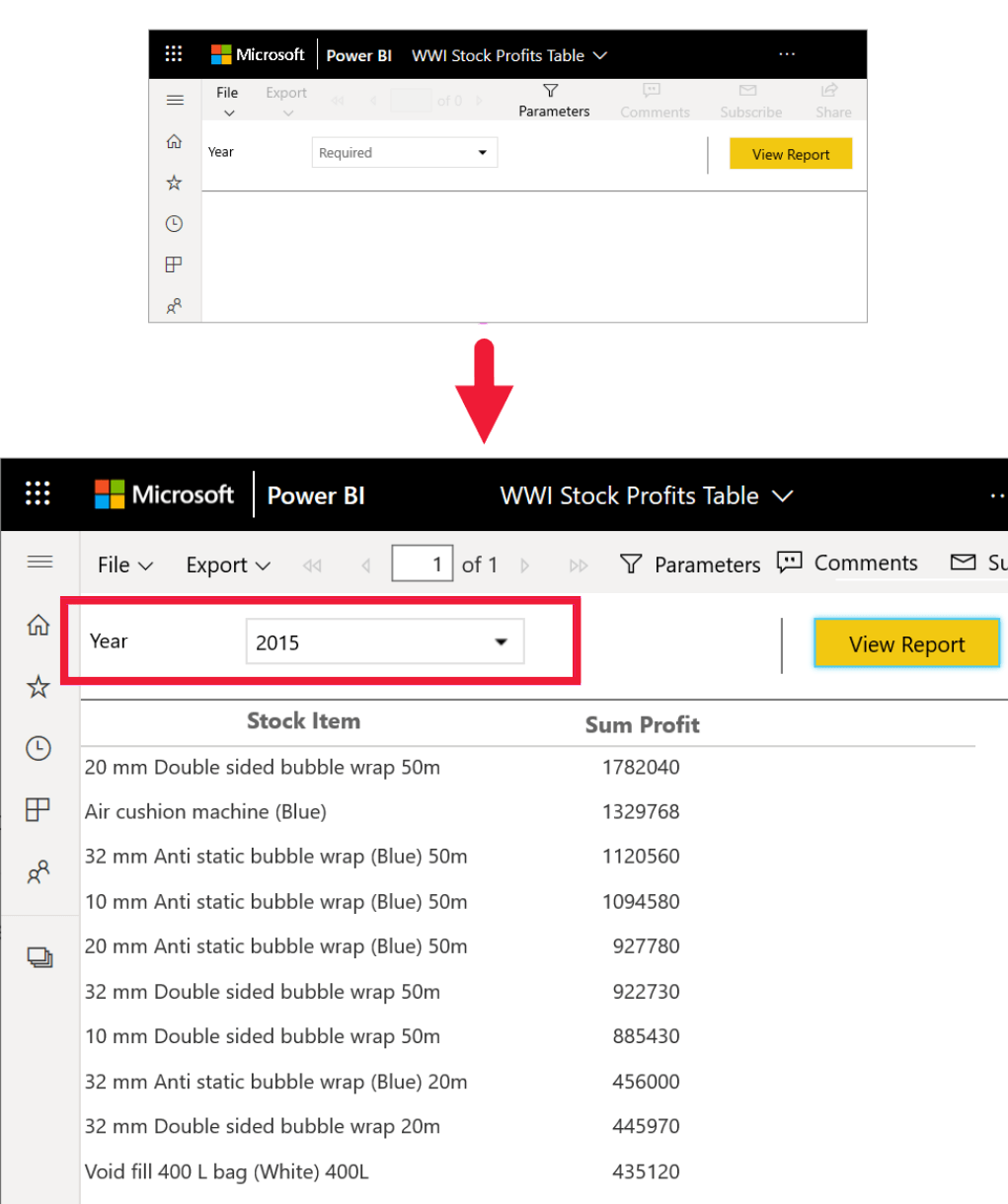Click Share in the empty-report toolbar
Image resolution: width=1008 pixels, height=1204 pixels.
pos(832,101)
